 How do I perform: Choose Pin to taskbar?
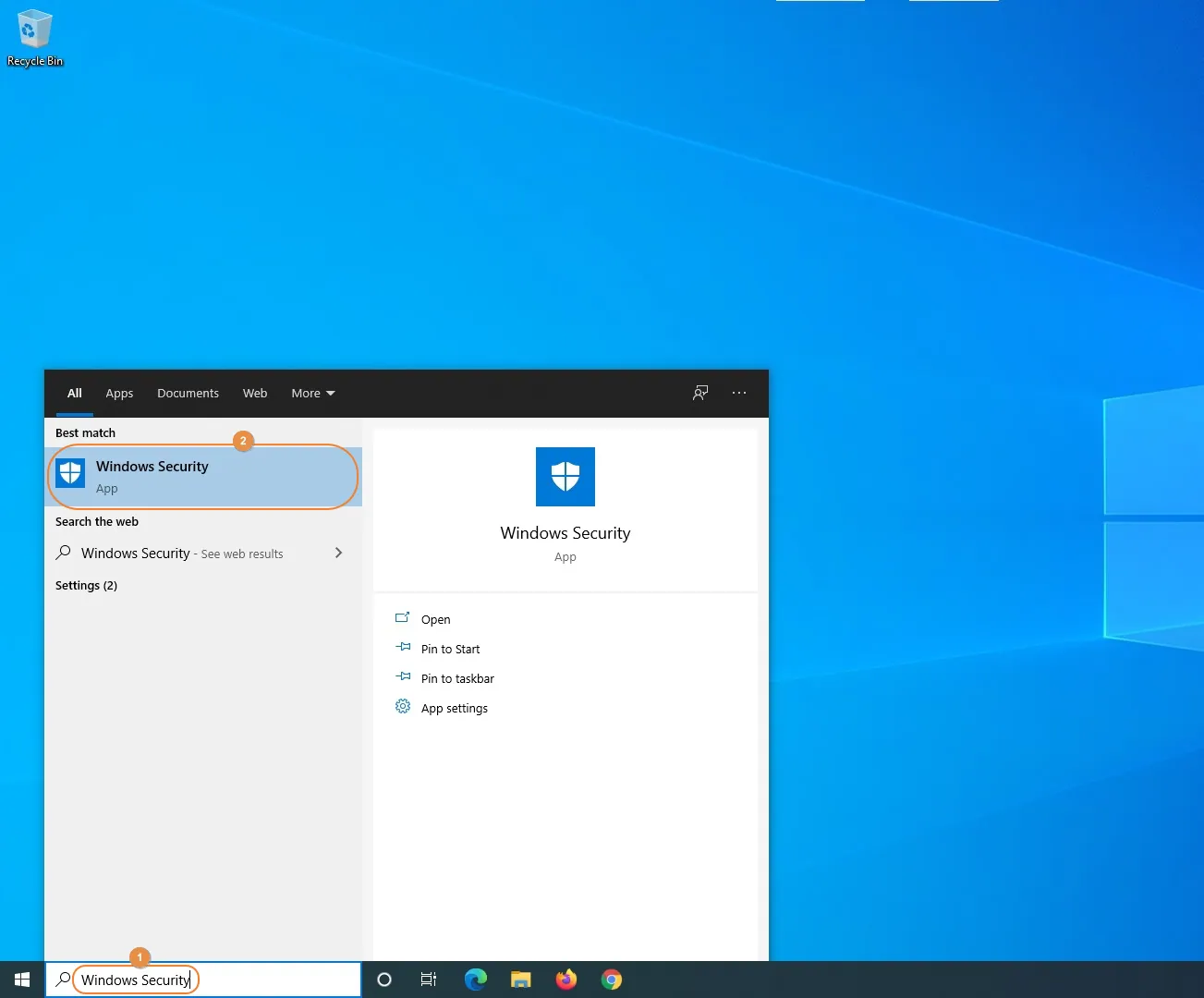457,678
